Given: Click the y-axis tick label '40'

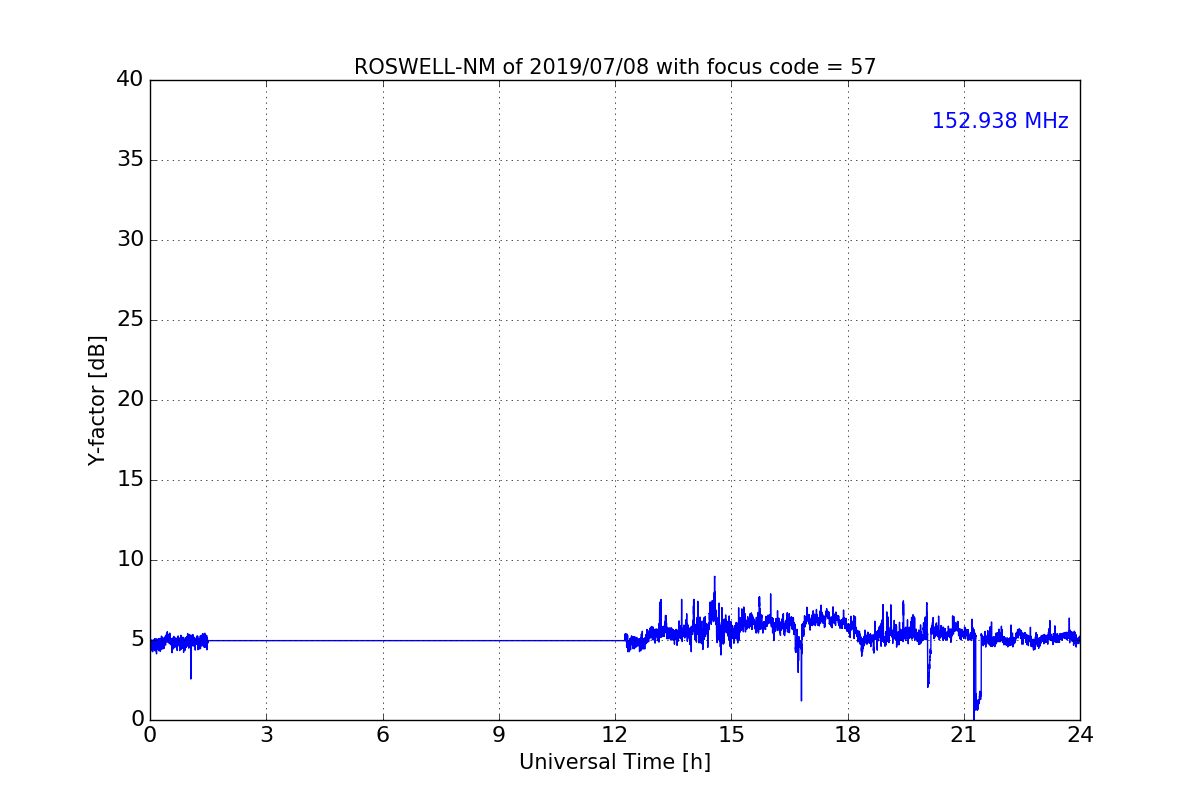Looking at the screenshot, I should tap(130, 80).
